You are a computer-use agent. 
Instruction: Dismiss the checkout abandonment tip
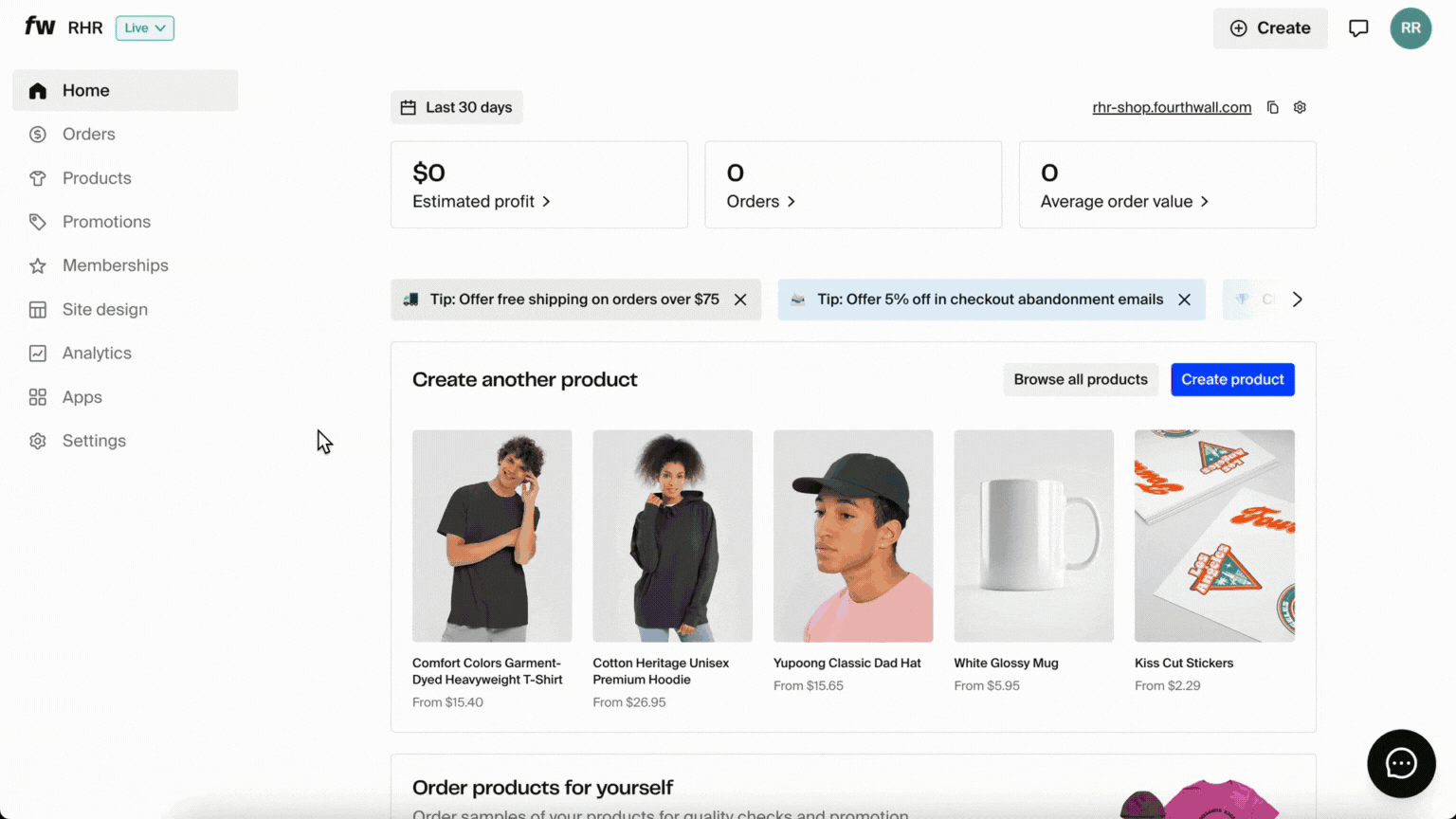(1184, 300)
